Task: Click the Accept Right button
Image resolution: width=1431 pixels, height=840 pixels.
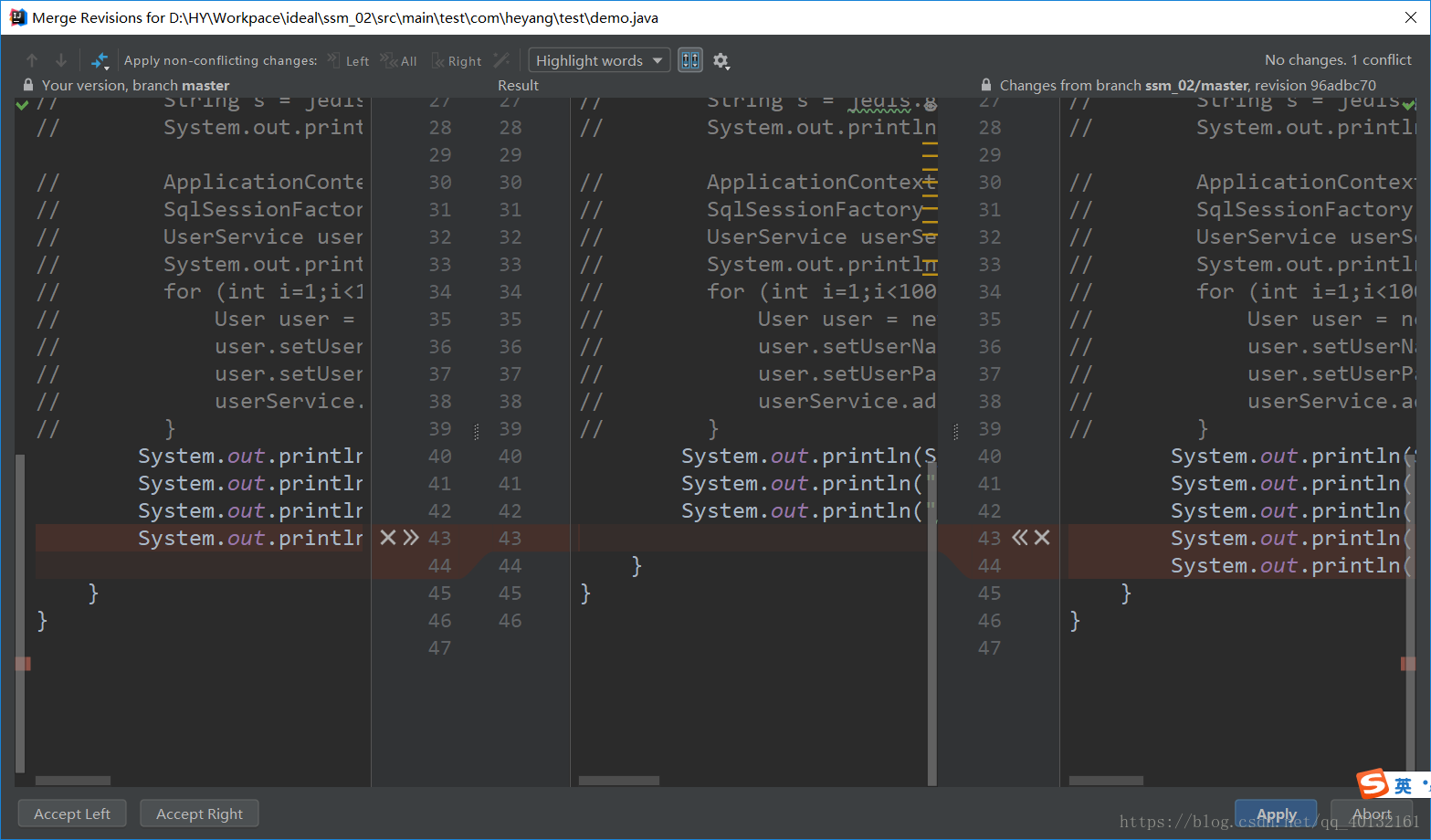Action: click(199, 814)
